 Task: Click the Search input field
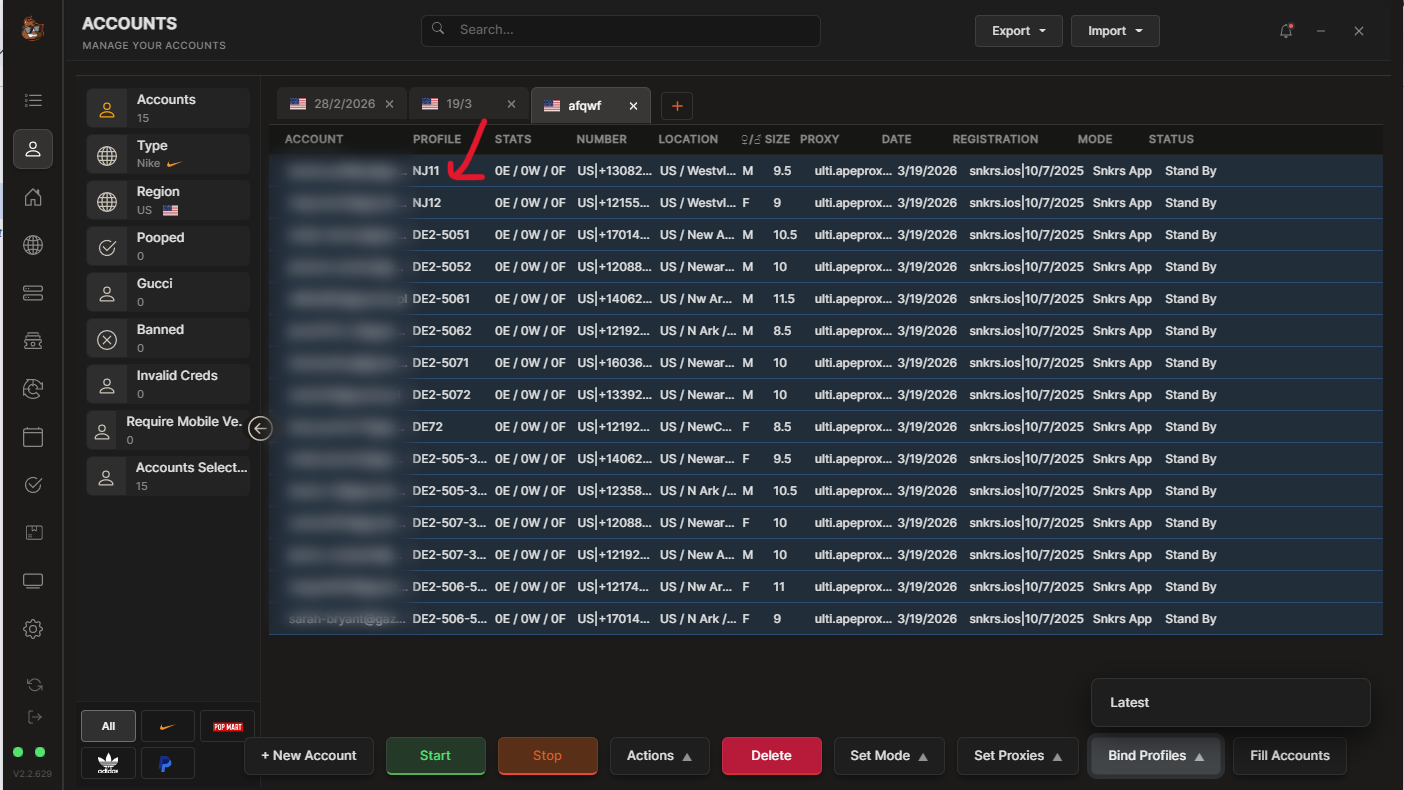(620, 30)
